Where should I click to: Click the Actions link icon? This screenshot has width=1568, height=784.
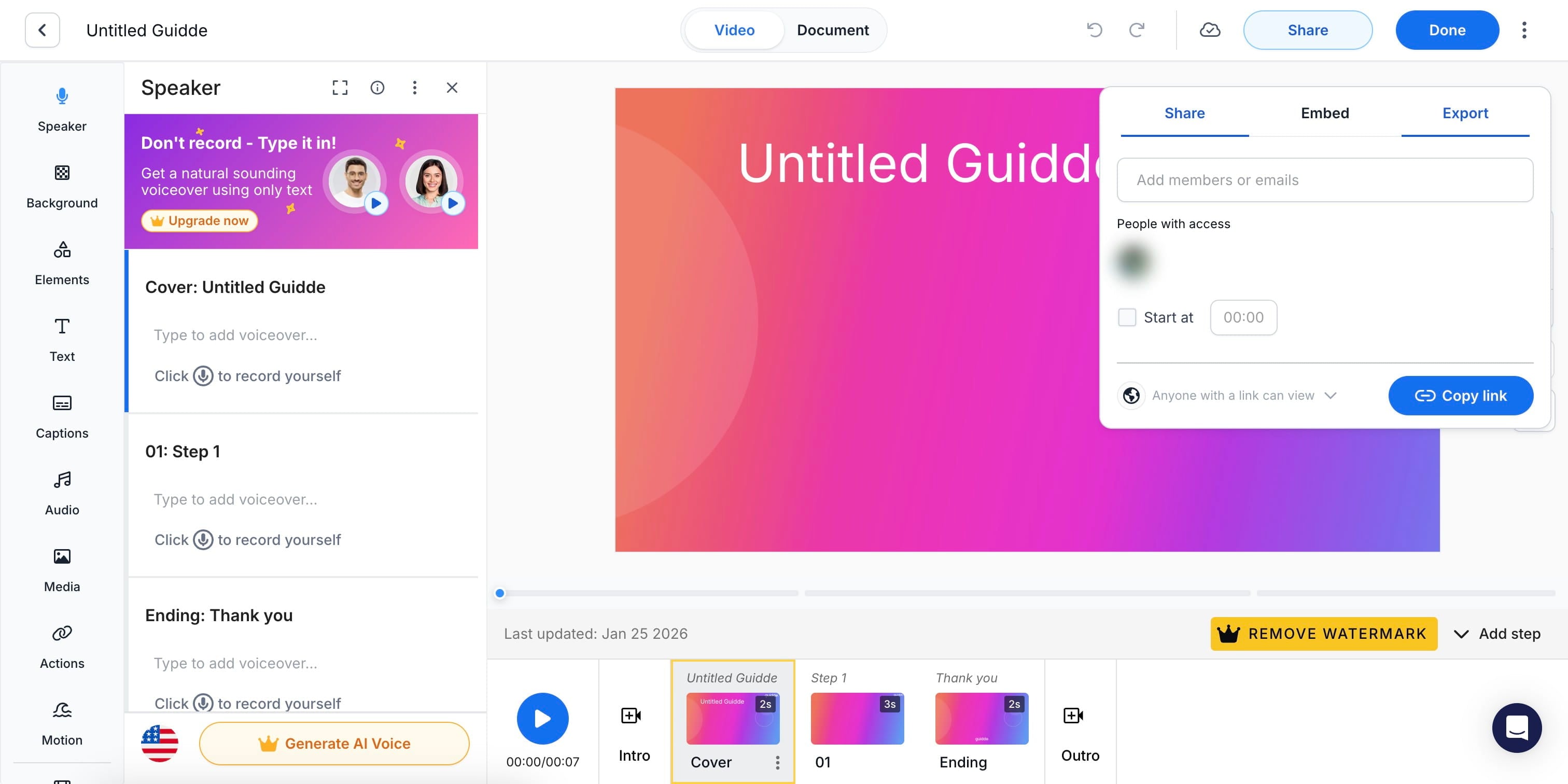click(x=62, y=633)
